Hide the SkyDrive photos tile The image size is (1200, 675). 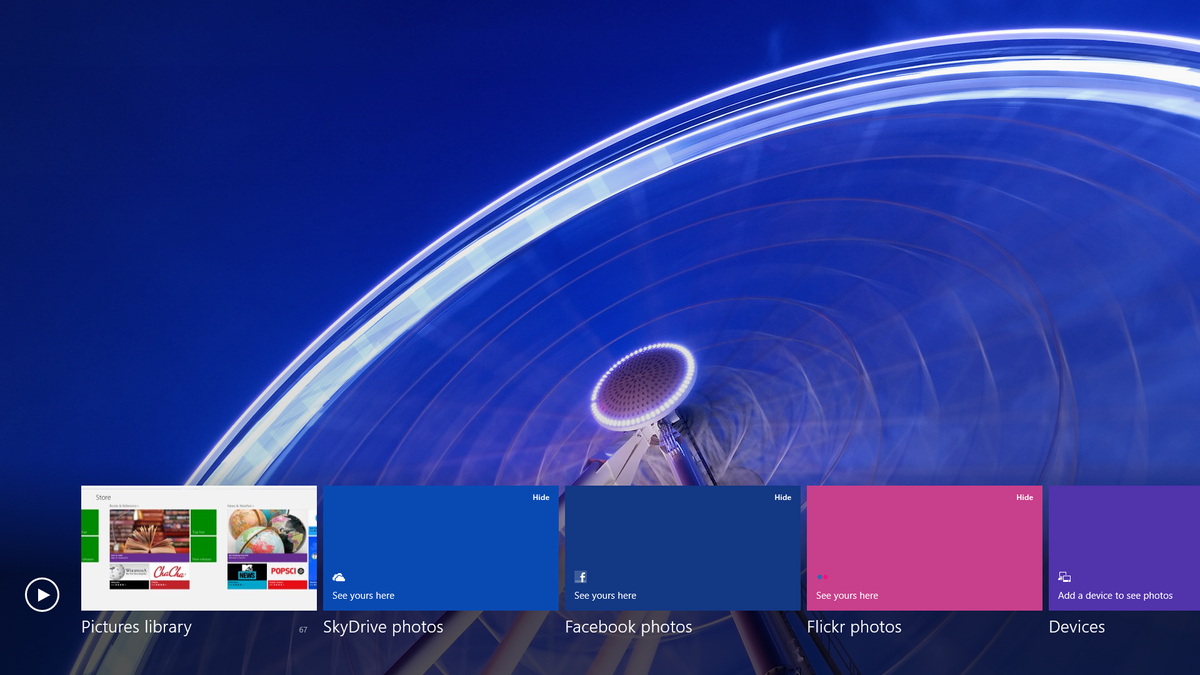click(x=540, y=497)
